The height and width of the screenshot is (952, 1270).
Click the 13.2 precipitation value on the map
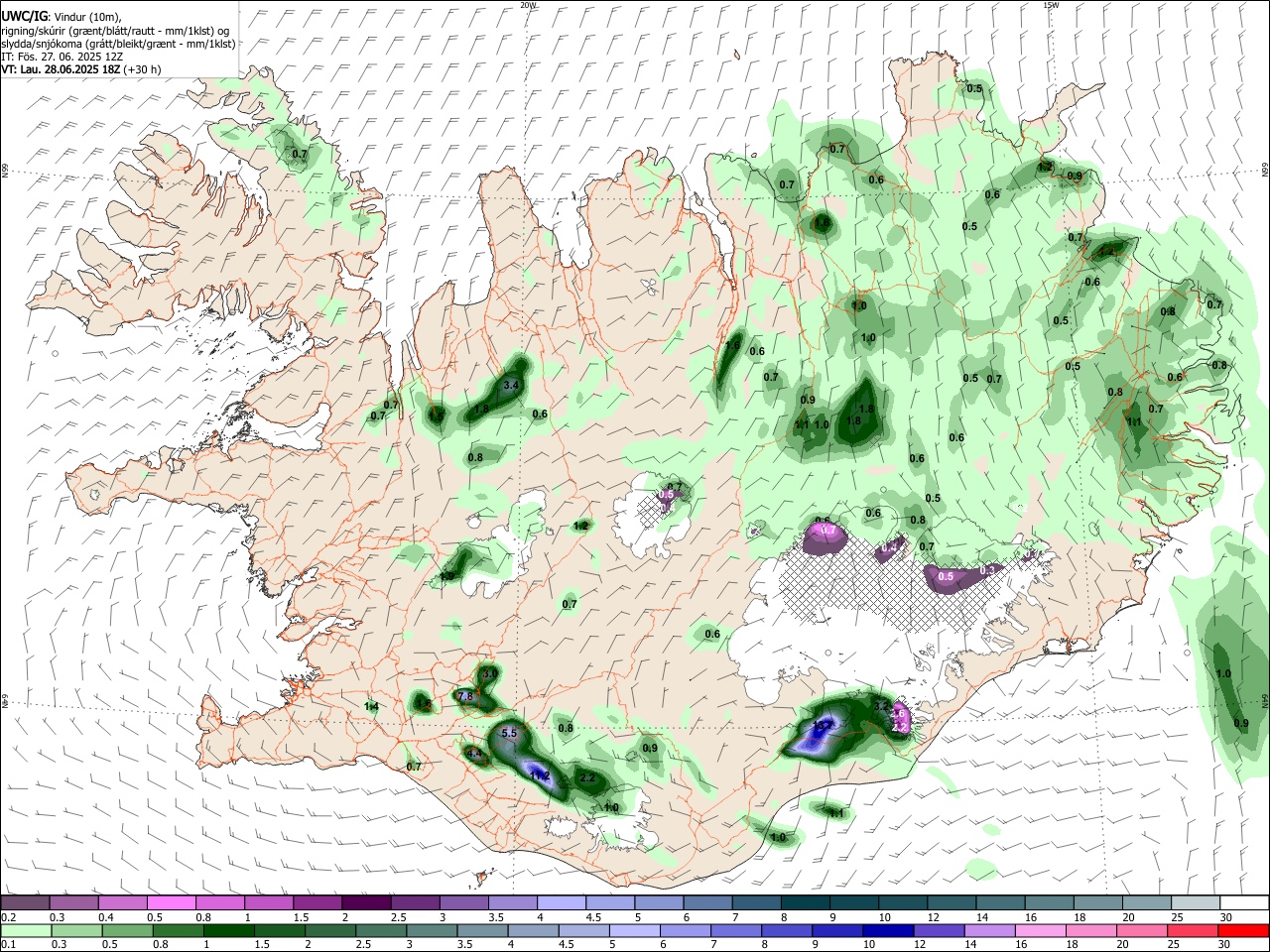pyautogui.click(x=822, y=727)
